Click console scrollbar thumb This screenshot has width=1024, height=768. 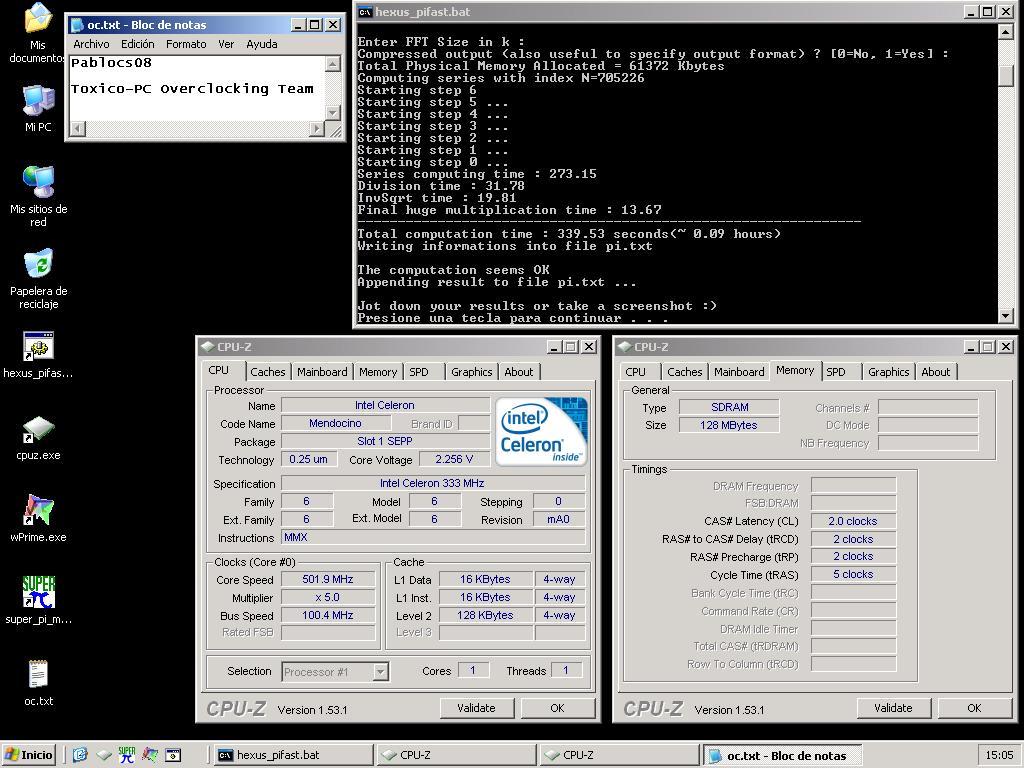click(1006, 74)
